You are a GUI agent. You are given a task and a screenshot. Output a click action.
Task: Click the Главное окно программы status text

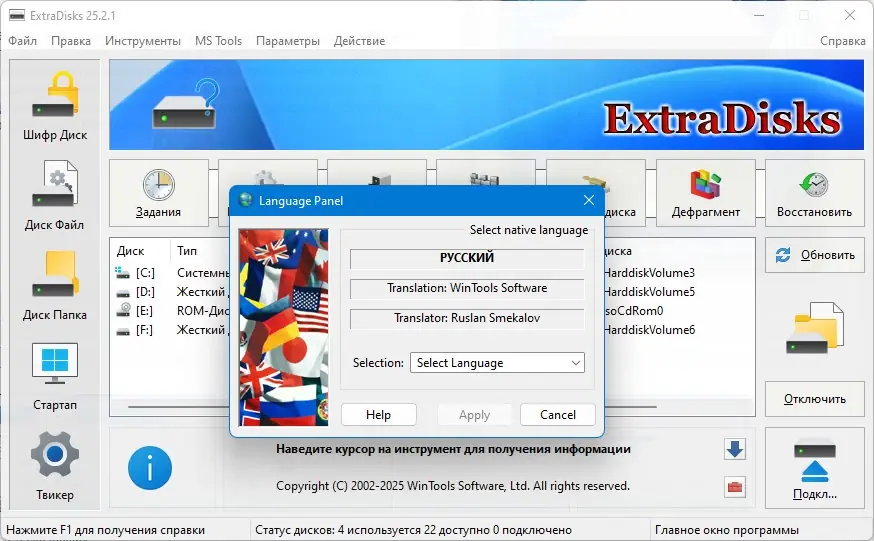coord(727,530)
